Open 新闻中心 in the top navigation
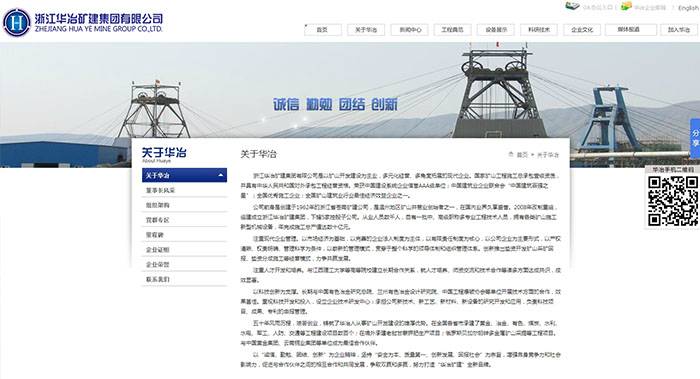The image size is (700, 379). click(x=409, y=30)
